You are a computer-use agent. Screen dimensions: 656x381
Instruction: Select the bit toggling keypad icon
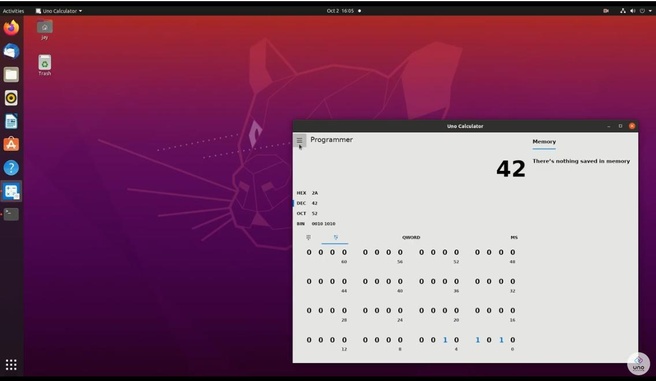coord(335,238)
